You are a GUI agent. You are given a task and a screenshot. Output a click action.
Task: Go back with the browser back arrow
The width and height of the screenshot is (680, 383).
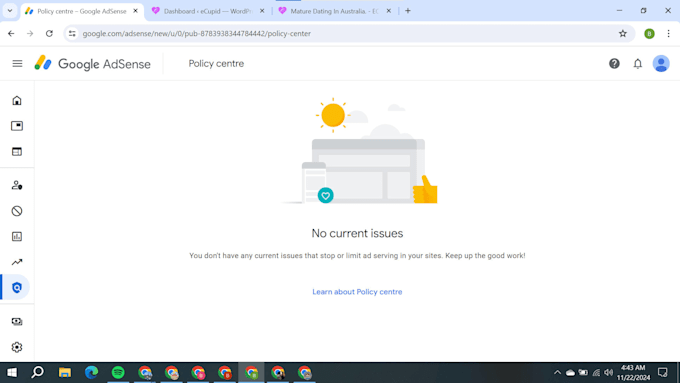(x=11, y=33)
